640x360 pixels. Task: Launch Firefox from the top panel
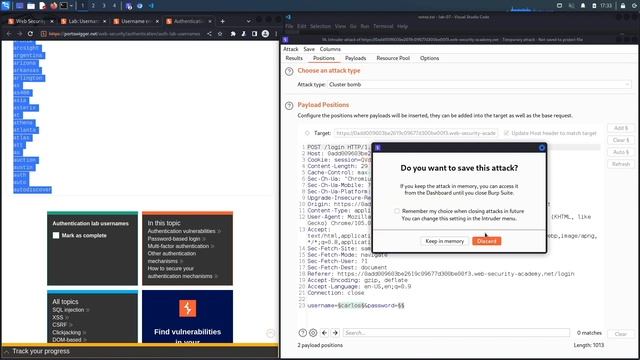click(x=53, y=6)
